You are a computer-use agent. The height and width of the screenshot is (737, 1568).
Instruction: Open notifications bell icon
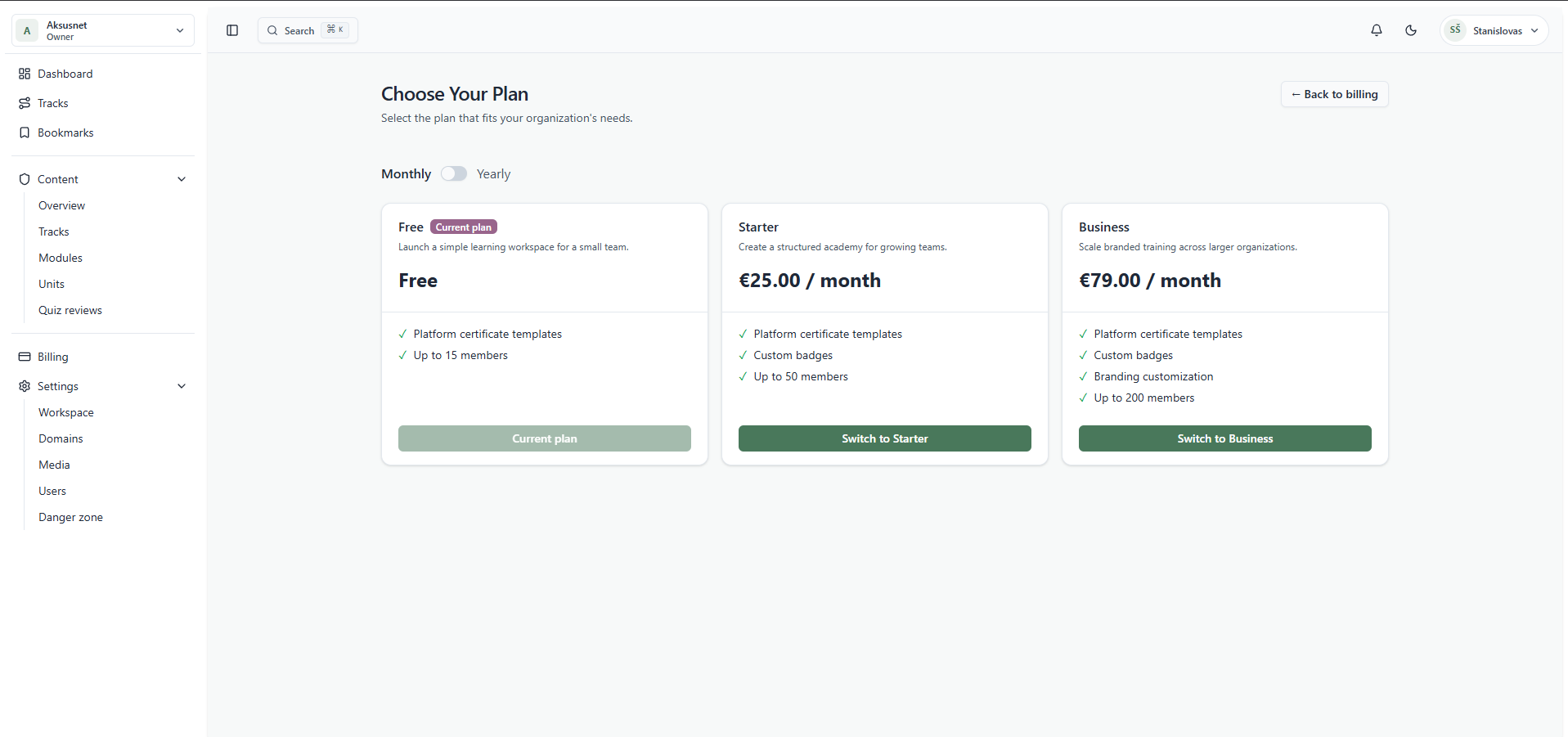tap(1377, 30)
